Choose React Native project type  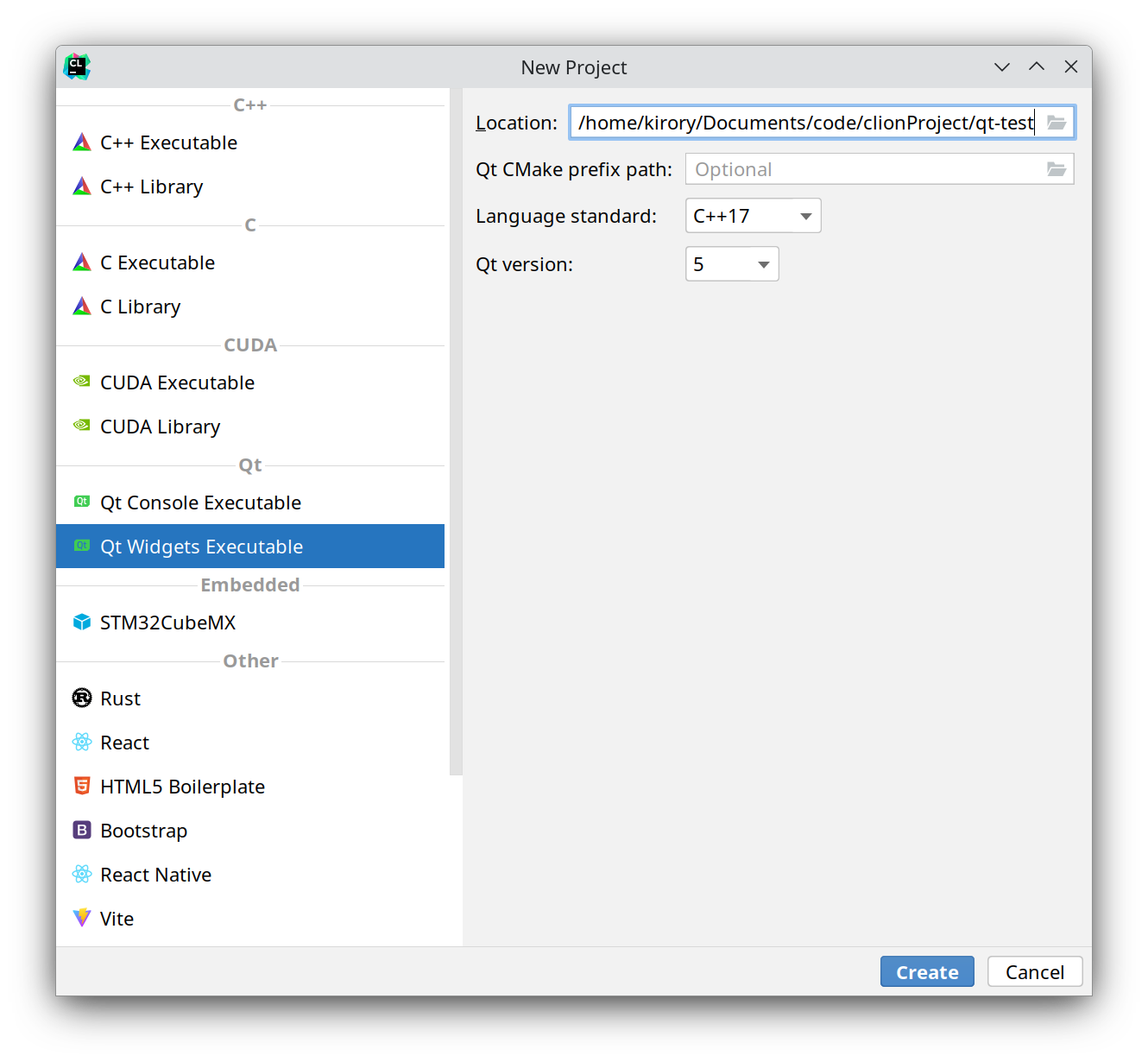pos(250,875)
